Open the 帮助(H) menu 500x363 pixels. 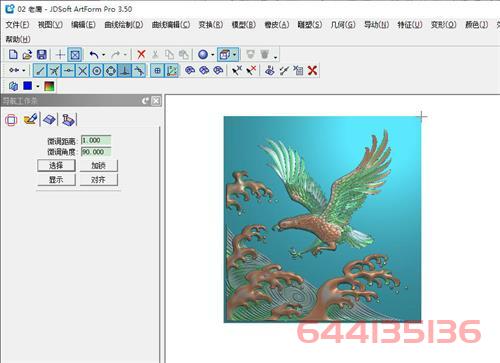18,39
